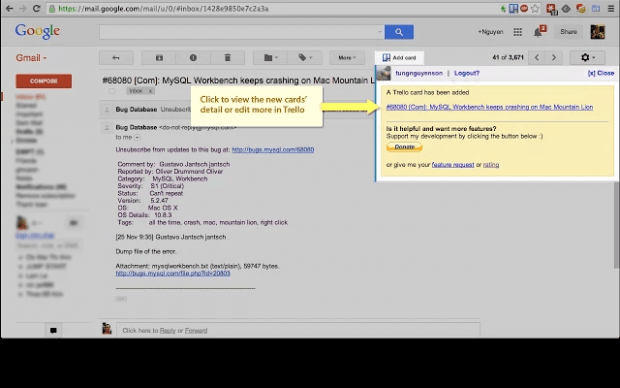Open the settings gear dropdown

[x=588, y=58]
